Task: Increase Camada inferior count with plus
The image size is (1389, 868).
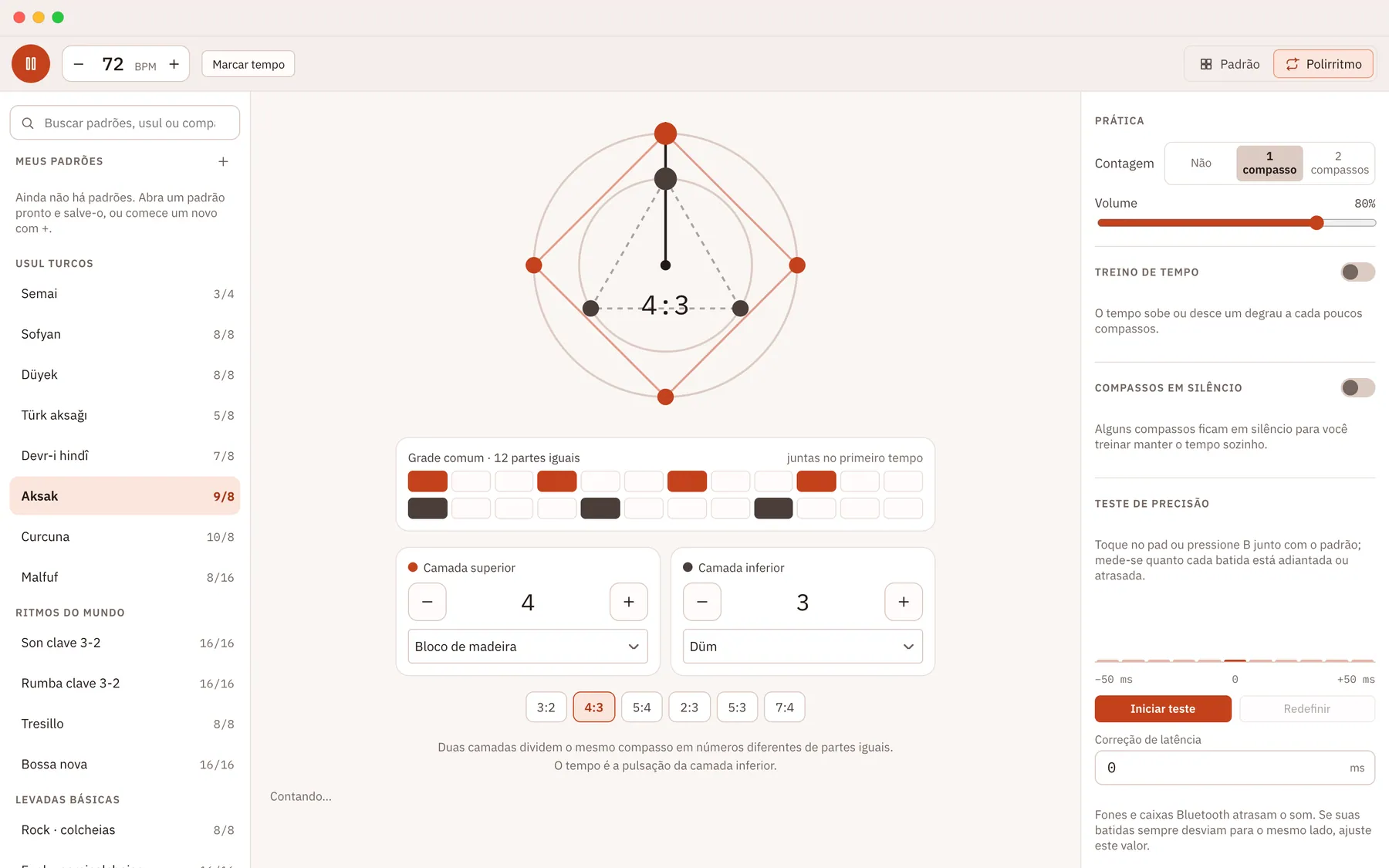Action: click(x=904, y=602)
